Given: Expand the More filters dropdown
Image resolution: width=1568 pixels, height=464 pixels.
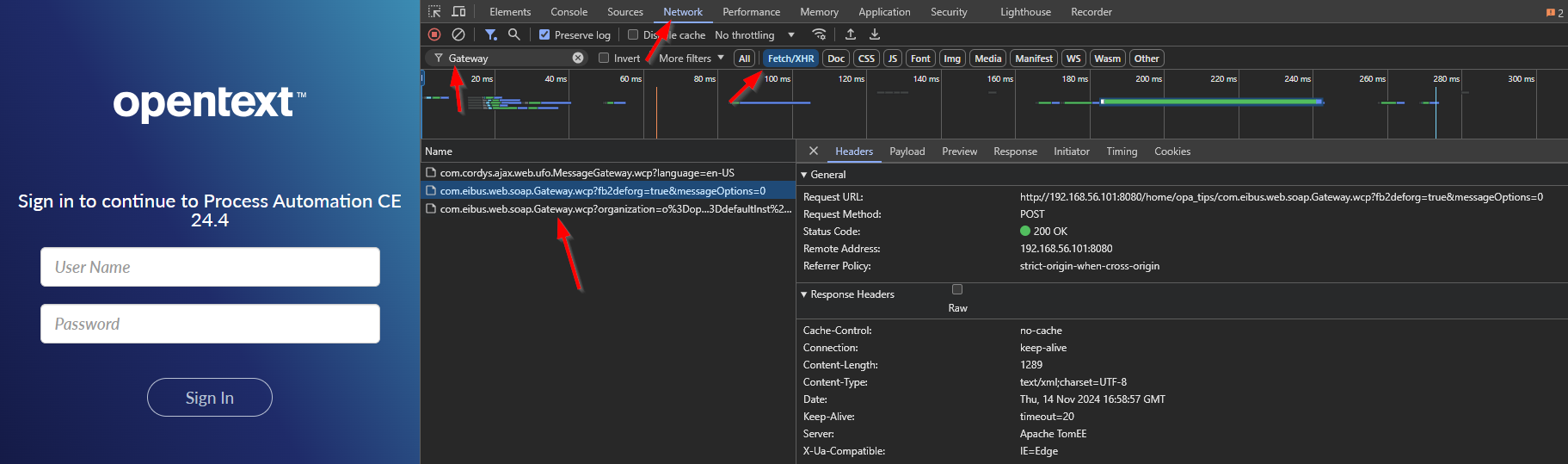Looking at the screenshot, I should (691, 58).
